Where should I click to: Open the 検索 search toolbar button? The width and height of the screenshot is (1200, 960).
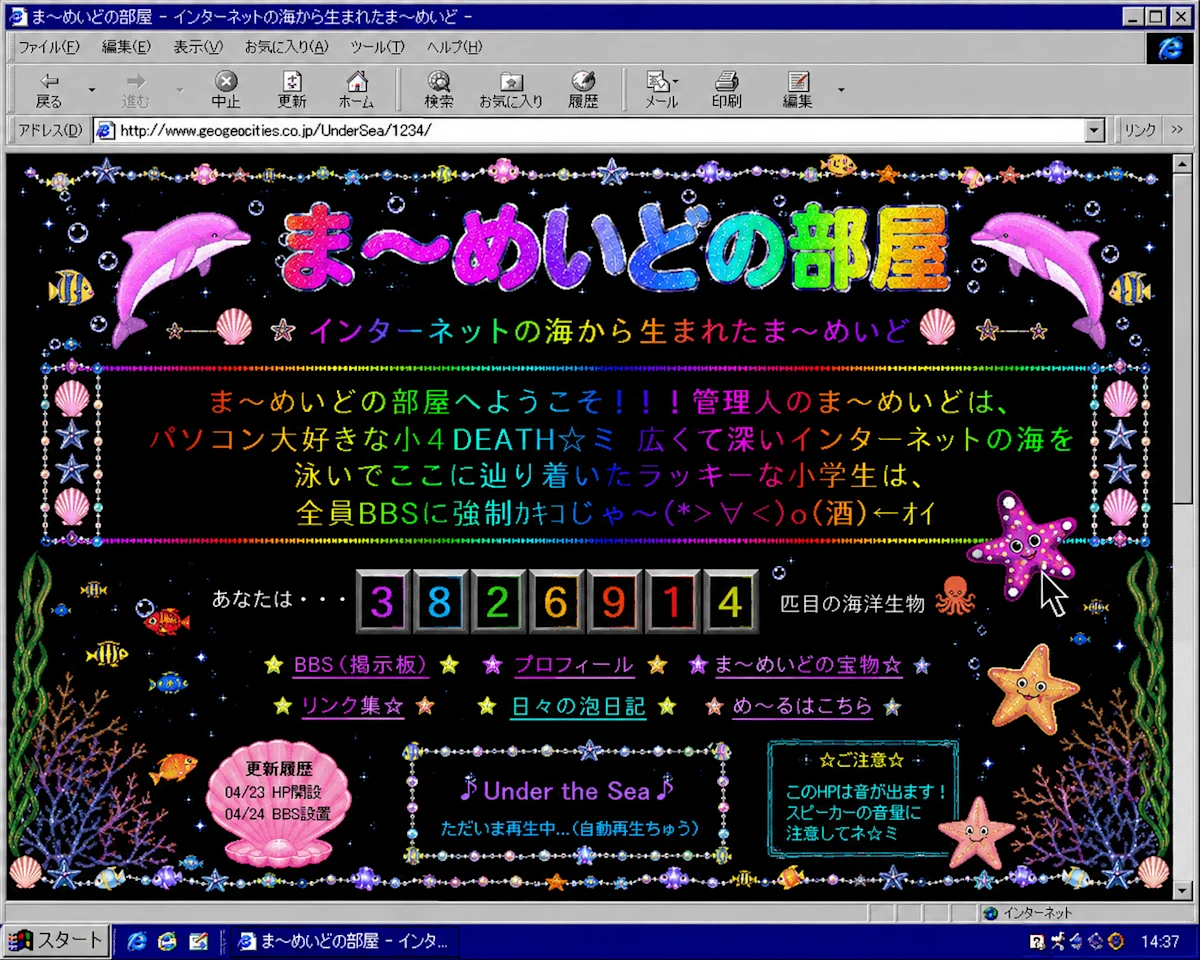pos(438,90)
